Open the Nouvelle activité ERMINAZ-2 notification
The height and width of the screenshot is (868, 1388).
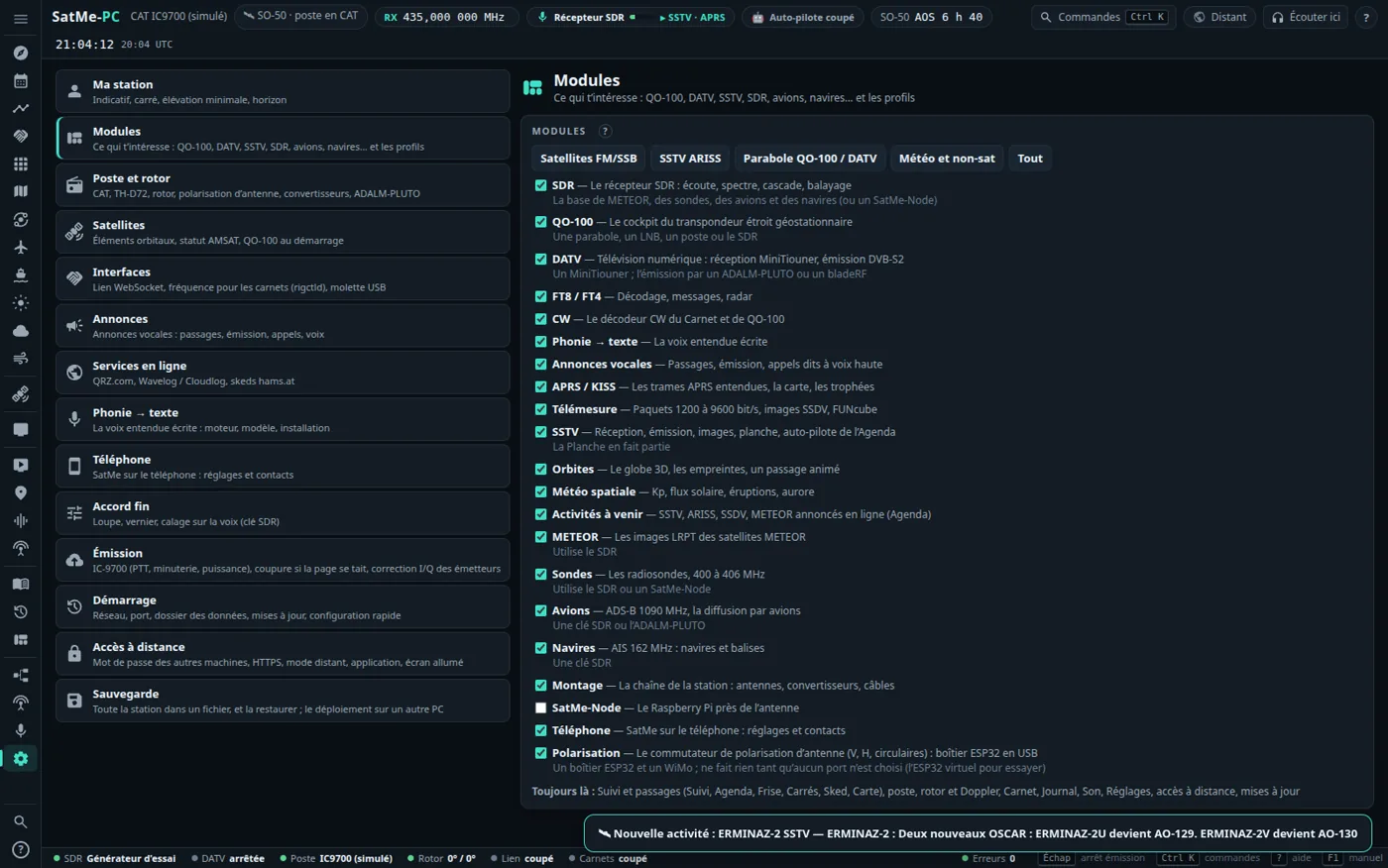[978, 833]
